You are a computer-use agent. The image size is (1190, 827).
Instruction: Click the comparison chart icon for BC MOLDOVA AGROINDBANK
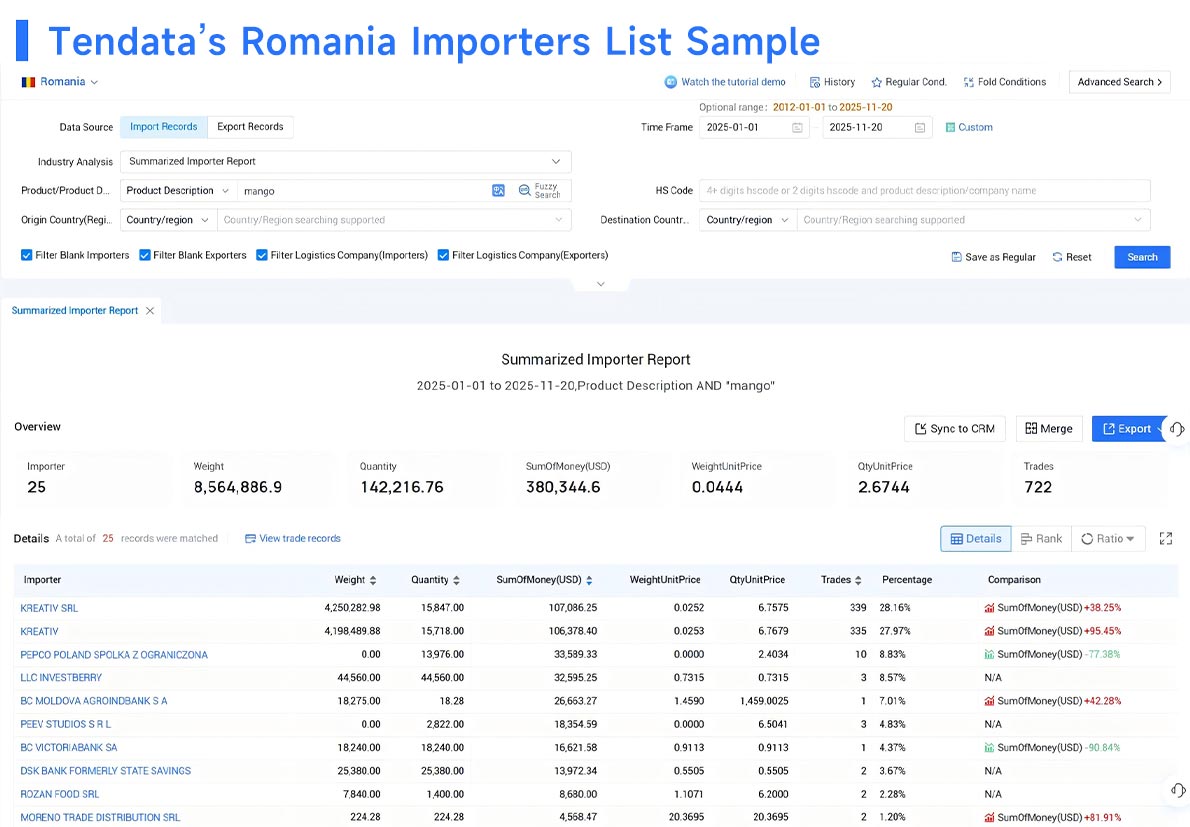tap(990, 701)
